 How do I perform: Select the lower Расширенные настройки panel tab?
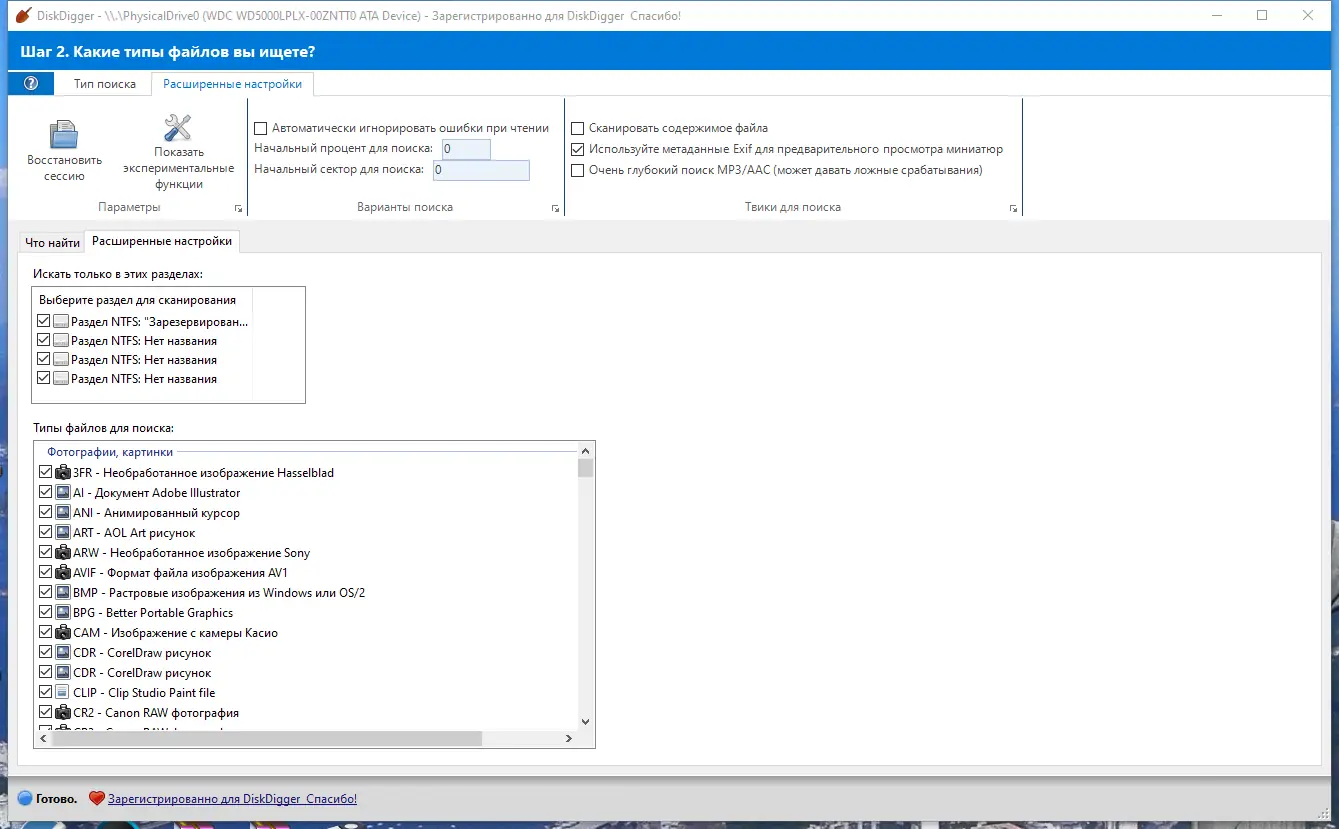pos(162,241)
